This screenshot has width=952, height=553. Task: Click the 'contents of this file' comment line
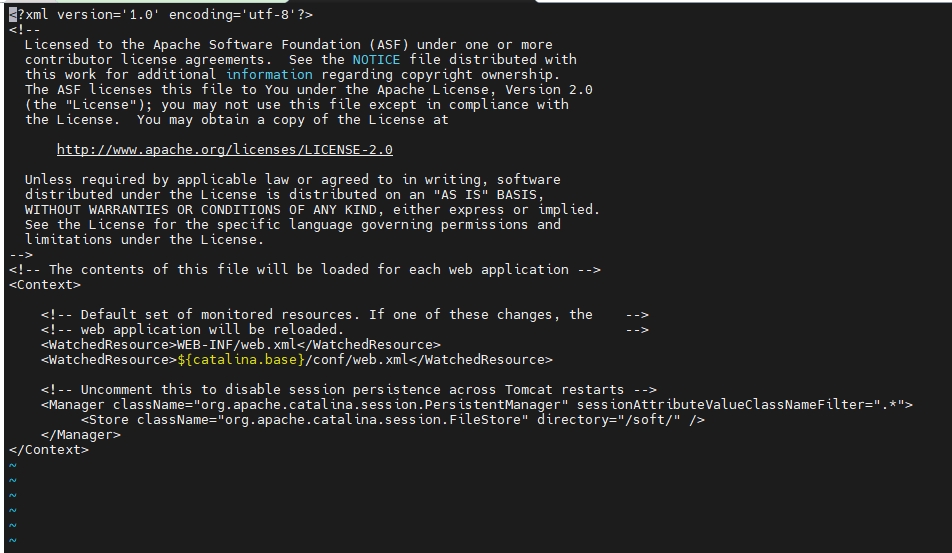[305, 270]
